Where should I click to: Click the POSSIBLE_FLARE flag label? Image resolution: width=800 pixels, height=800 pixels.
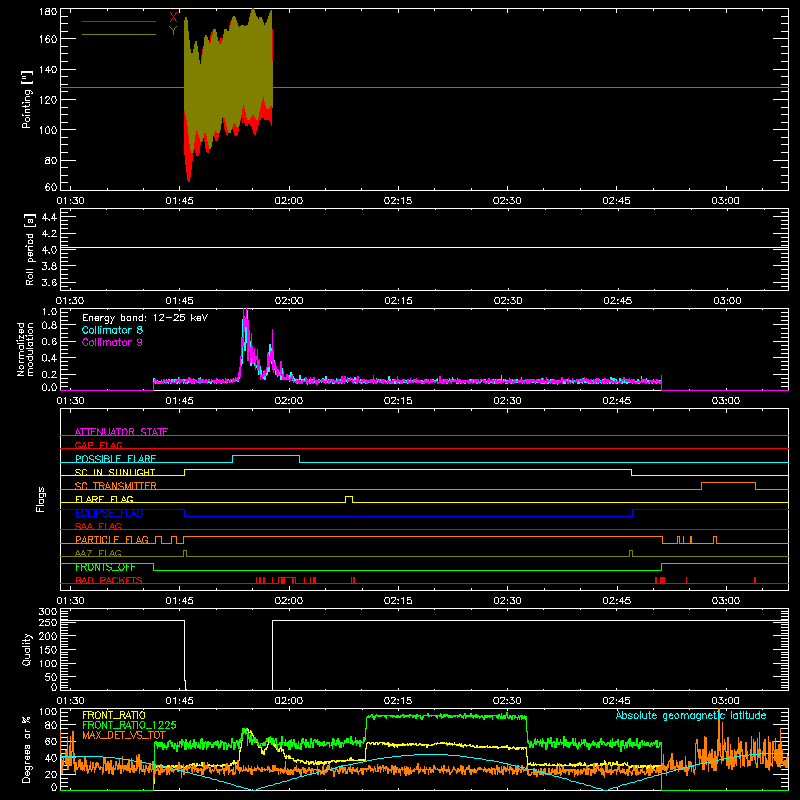point(115,459)
